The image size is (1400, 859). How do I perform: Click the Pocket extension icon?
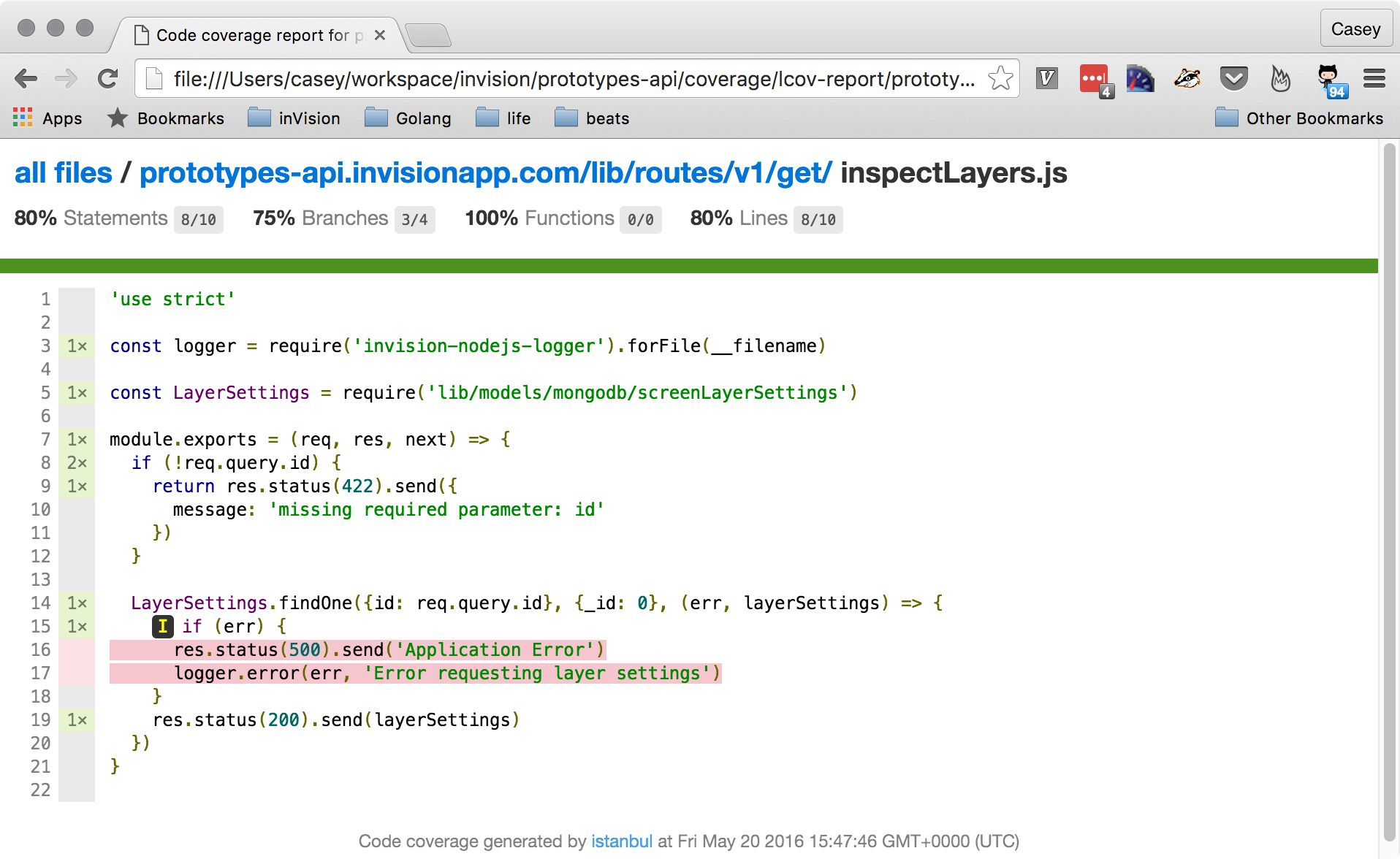(1233, 78)
